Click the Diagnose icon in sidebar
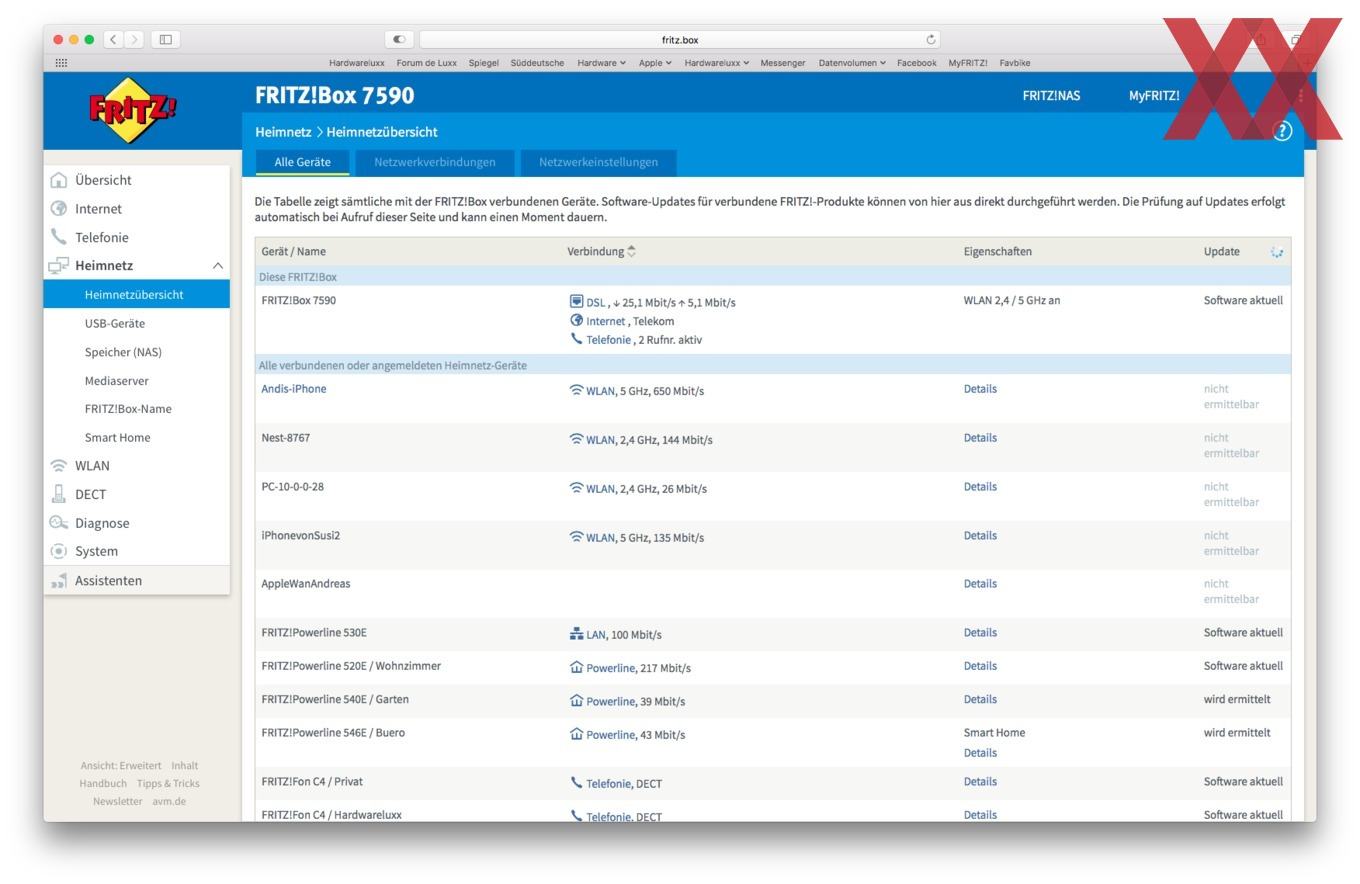The image size is (1360, 884). [x=59, y=523]
